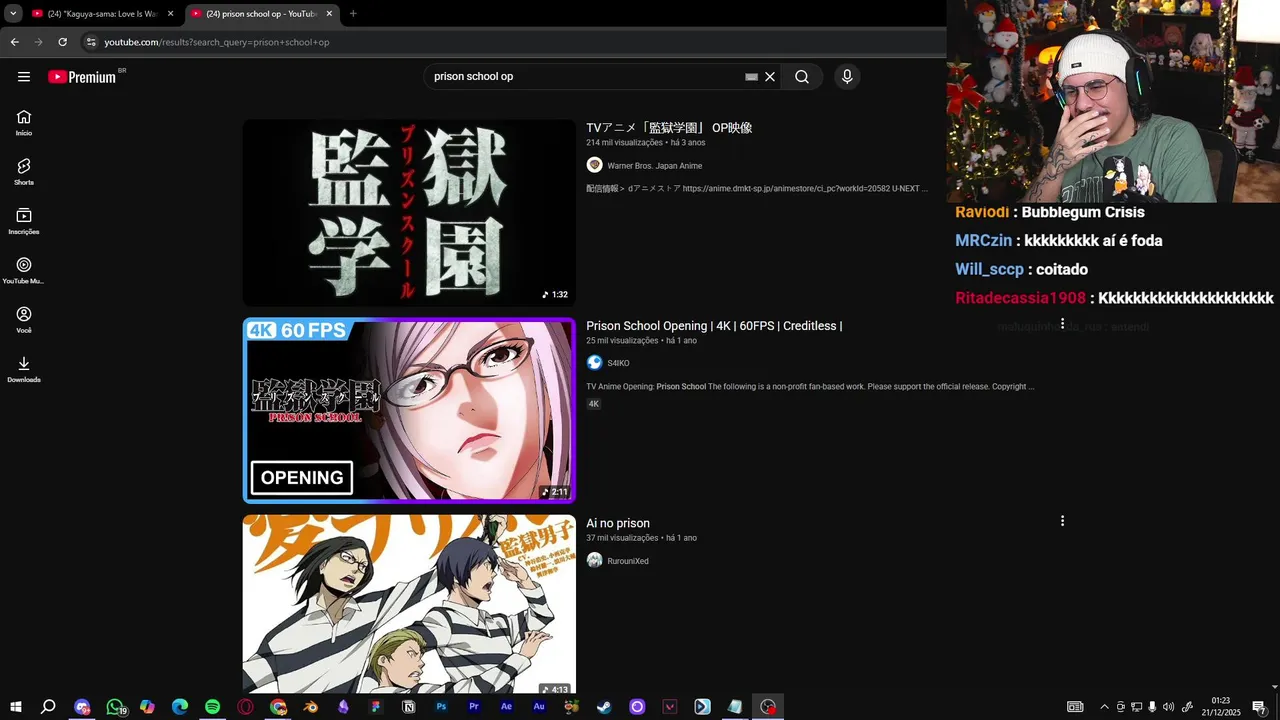Play the 監獄学園 OP映像 thumbnail

(x=409, y=213)
